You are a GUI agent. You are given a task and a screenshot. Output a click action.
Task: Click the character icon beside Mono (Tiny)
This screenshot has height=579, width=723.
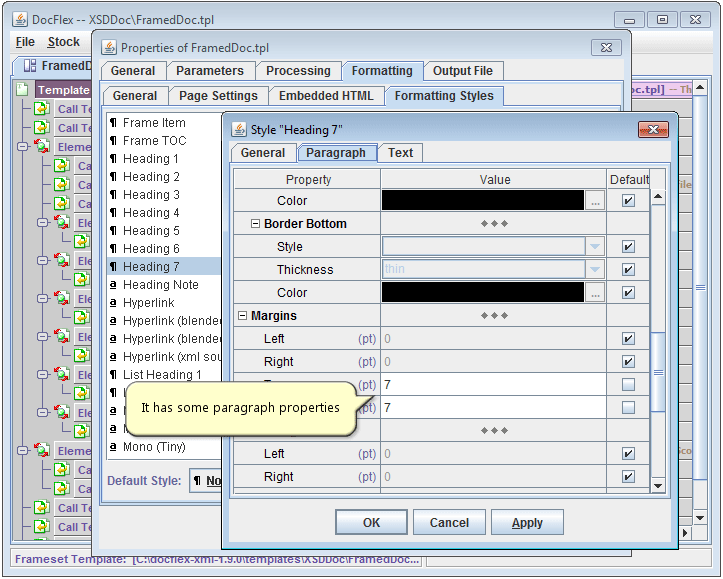click(113, 447)
